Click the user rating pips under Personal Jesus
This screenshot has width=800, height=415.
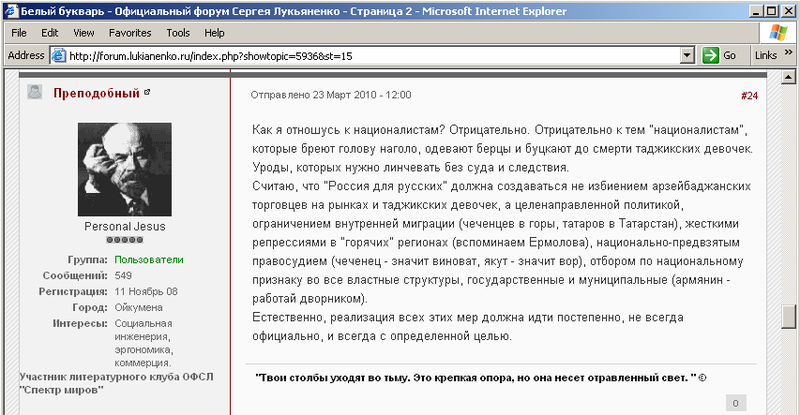(124, 240)
